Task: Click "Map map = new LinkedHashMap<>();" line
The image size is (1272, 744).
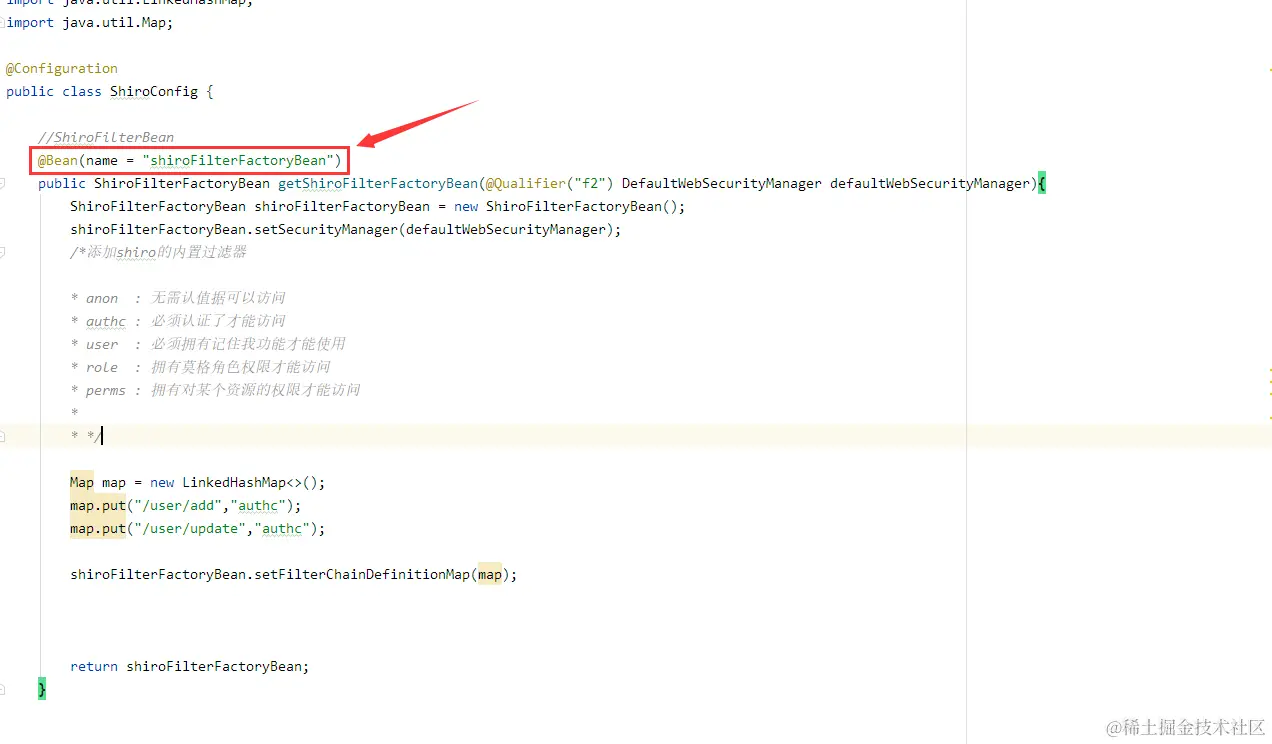Action: coord(198,482)
